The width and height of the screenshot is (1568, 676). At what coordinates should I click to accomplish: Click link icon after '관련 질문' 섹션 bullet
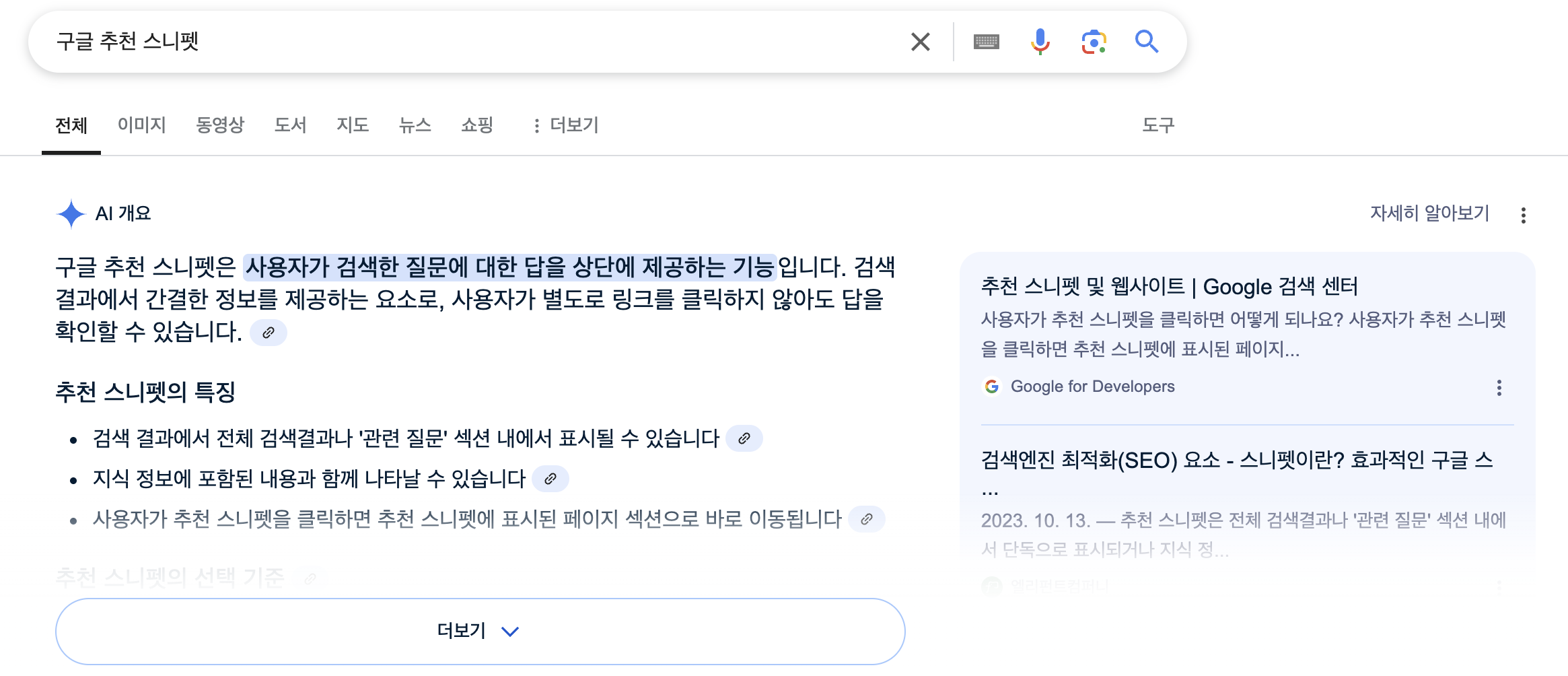click(x=744, y=438)
